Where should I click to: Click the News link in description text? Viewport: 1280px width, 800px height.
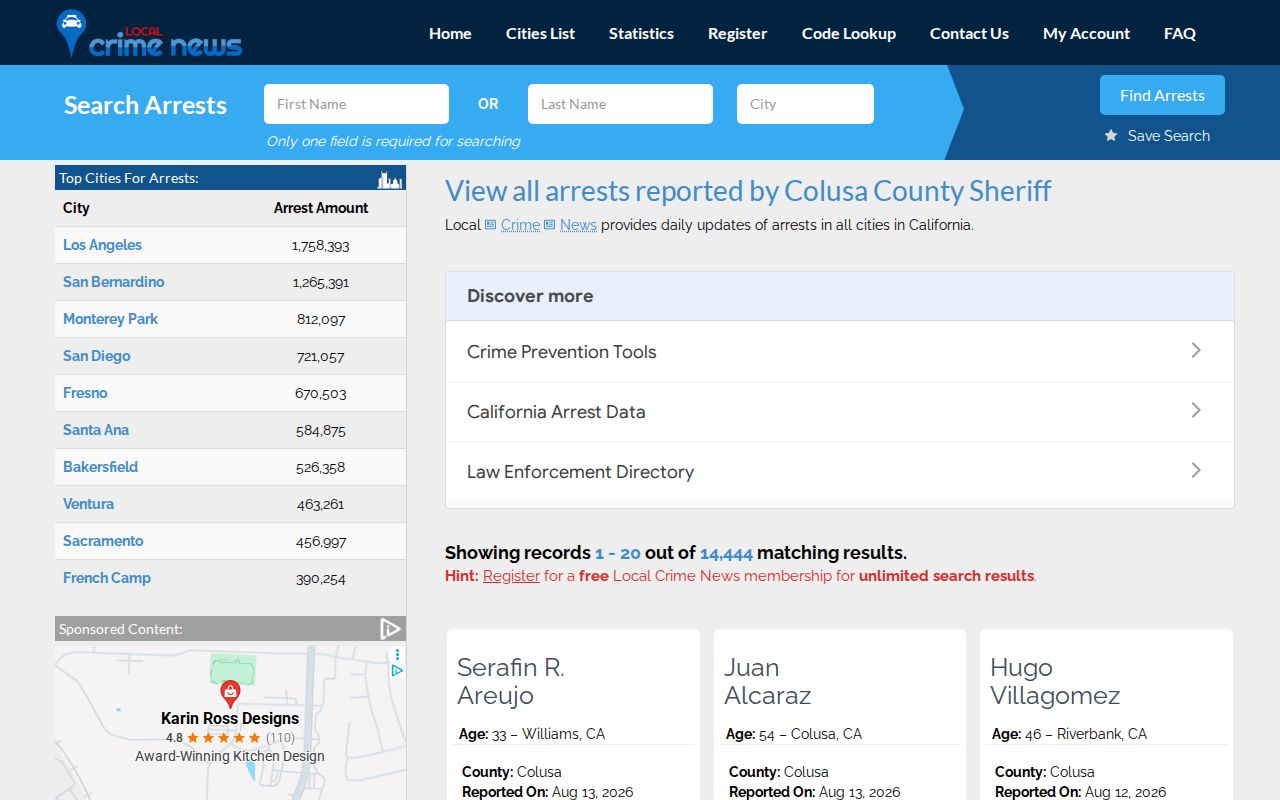coord(578,225)
